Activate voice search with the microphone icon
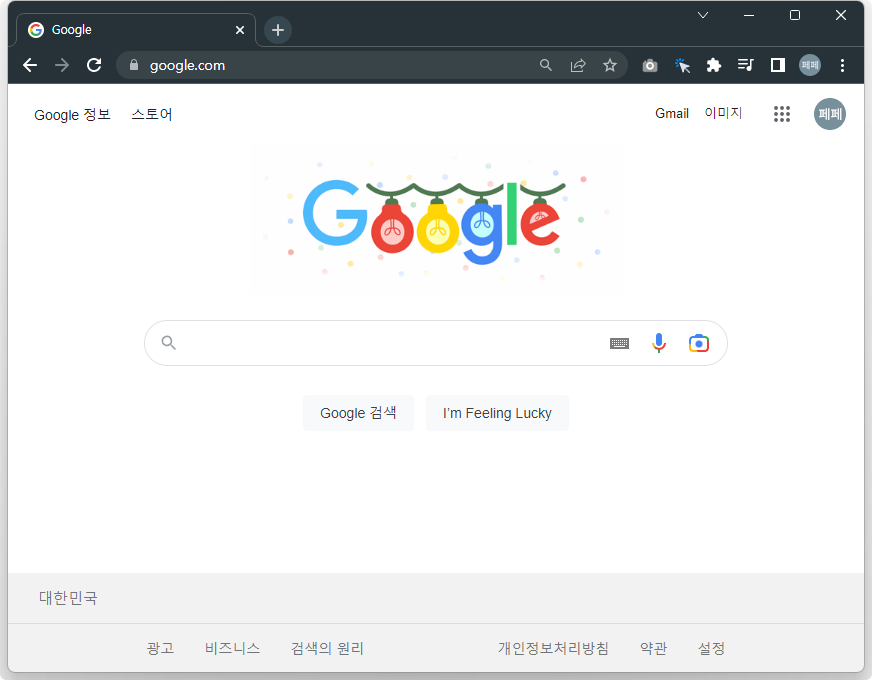The width and height of the screenshot is (872, 680). pyautogui.click(x=658, y=342)
